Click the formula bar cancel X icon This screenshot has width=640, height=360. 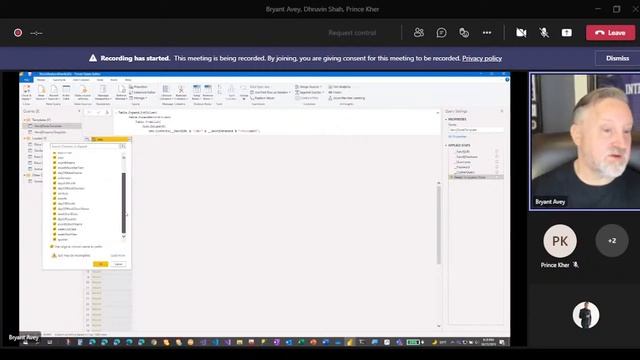(x=90, y=112)
